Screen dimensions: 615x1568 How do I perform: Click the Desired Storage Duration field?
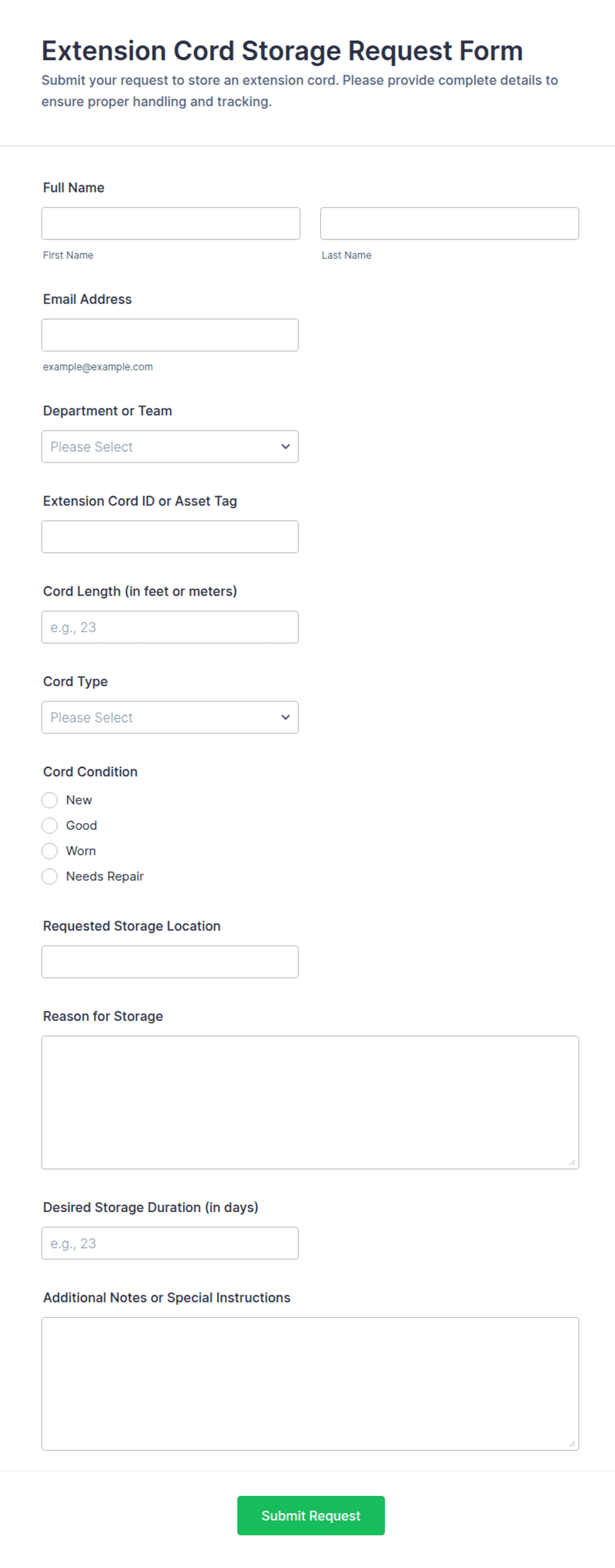[x=170, y=1243]
